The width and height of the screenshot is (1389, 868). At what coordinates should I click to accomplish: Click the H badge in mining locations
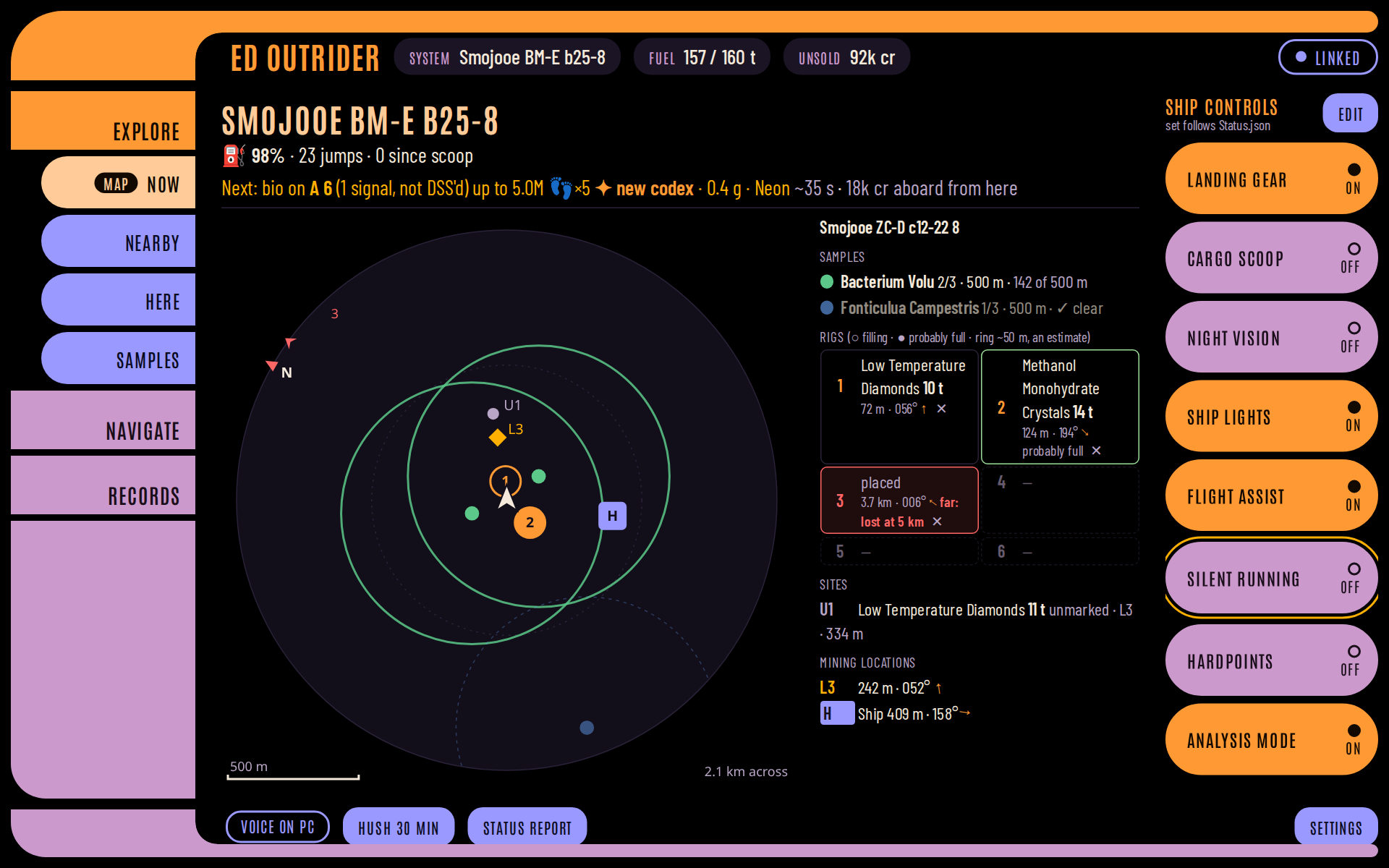(x=836, y=714)
